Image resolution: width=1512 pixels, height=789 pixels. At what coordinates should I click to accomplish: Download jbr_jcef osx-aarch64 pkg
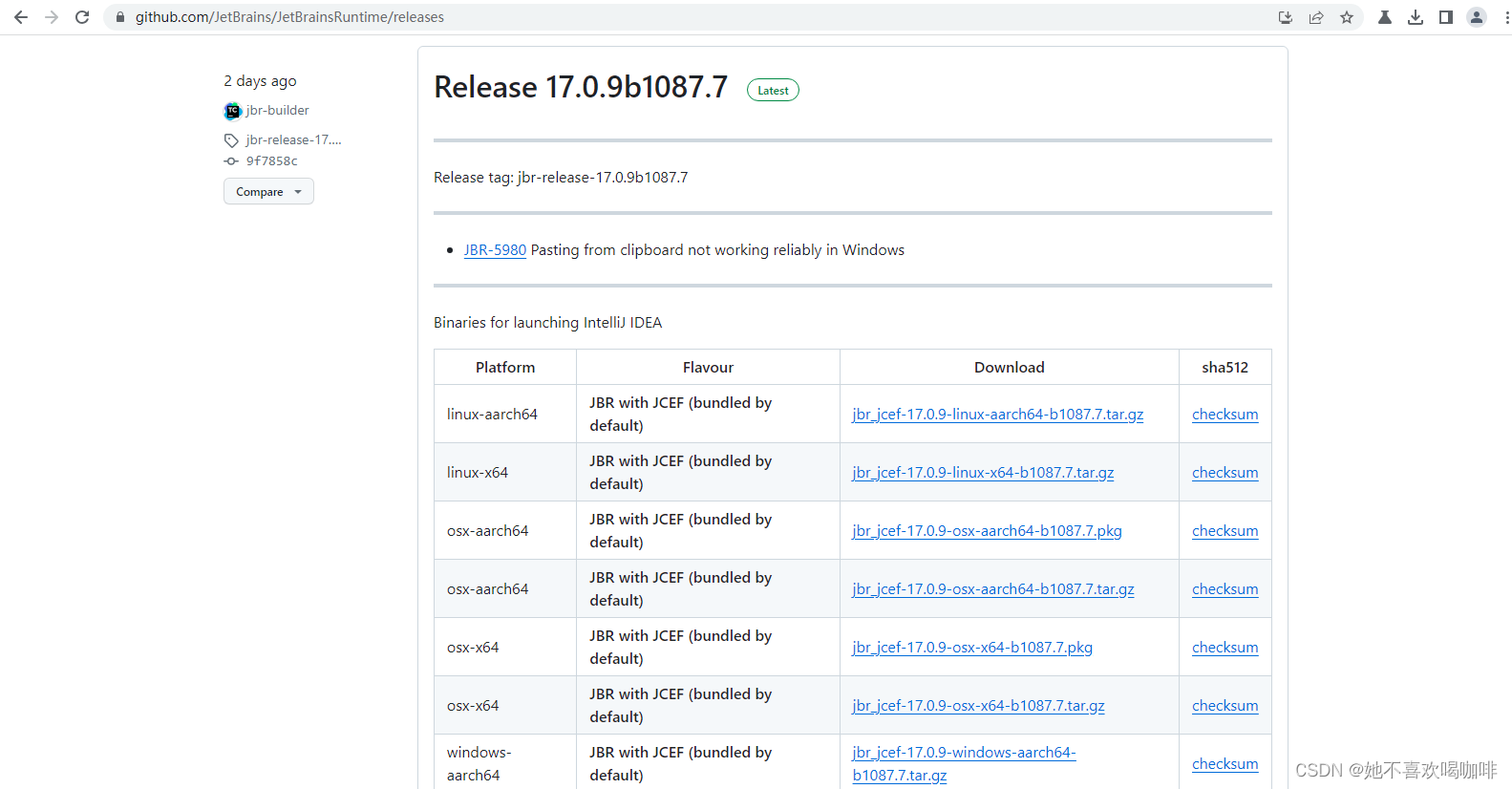point(987,531)
